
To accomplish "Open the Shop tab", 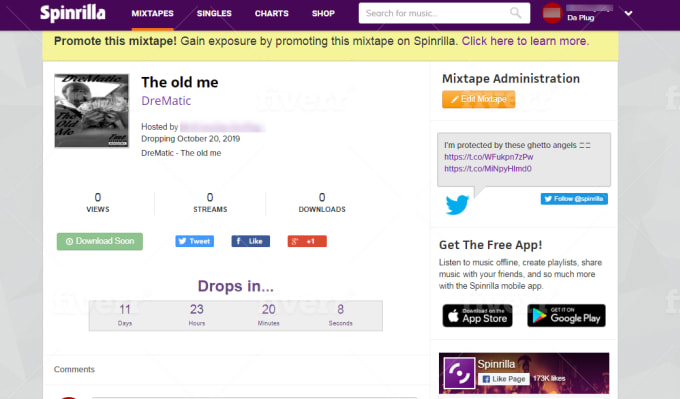I will (323, 13).
